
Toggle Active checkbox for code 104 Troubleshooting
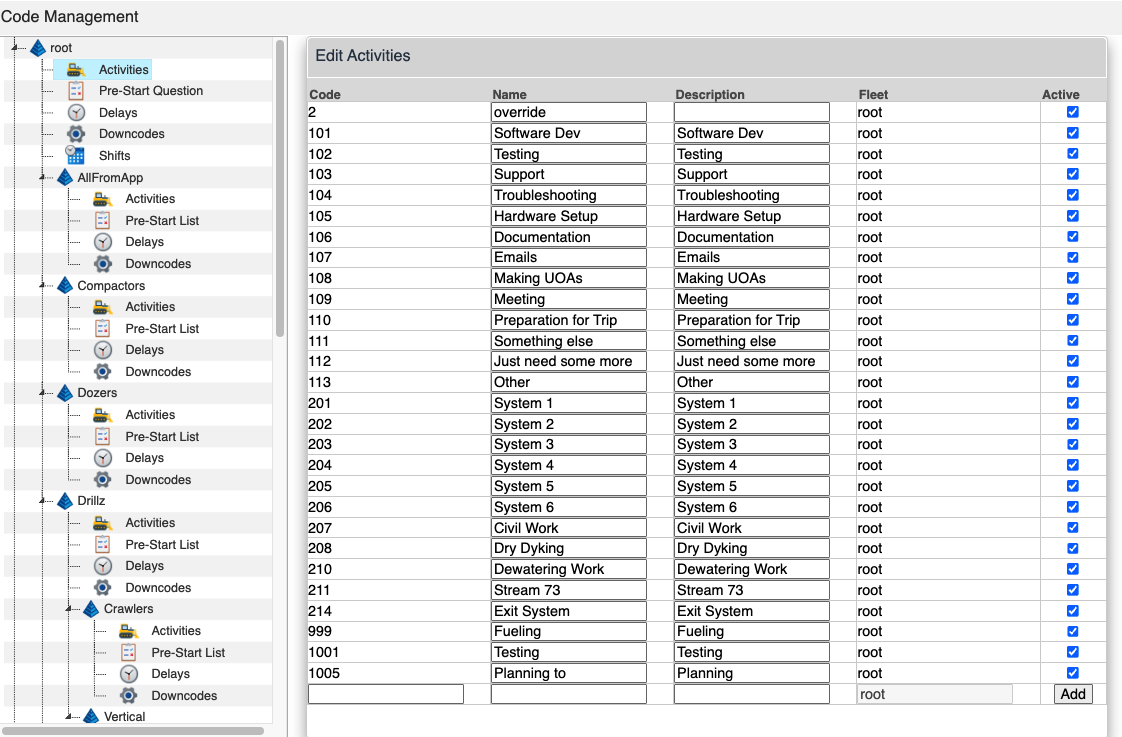pos(1073,195)
